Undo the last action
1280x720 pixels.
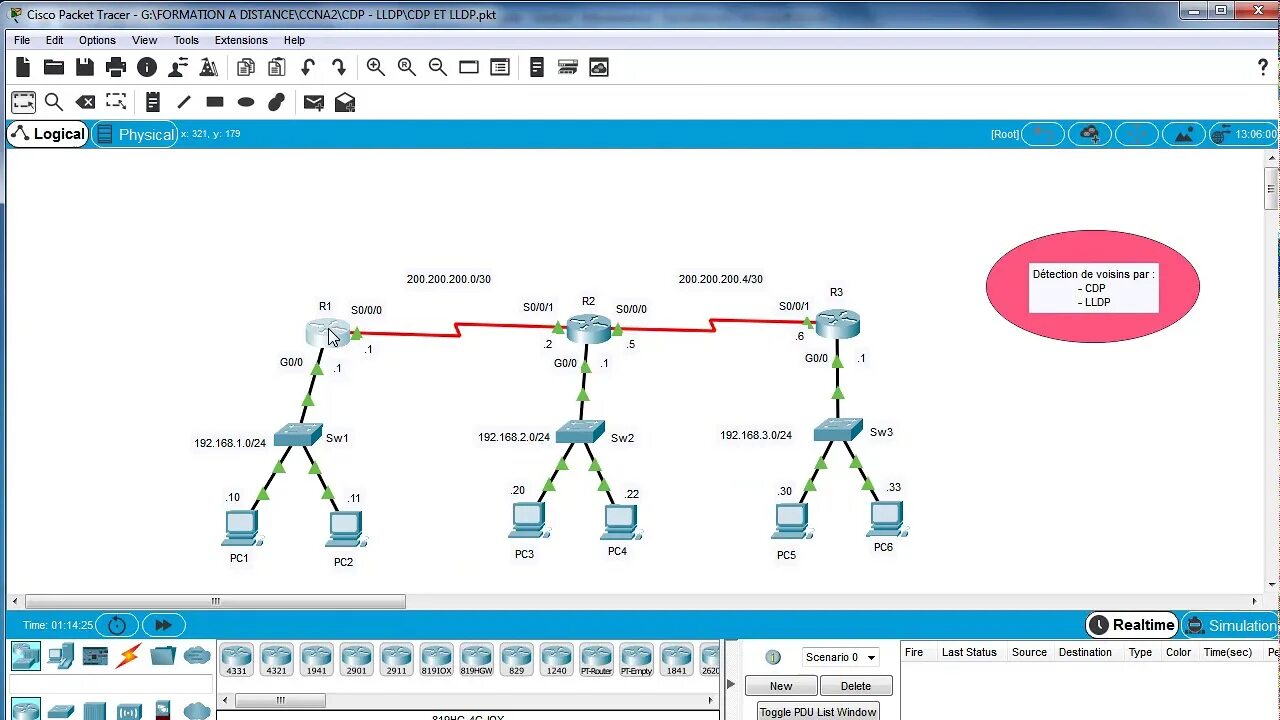coord(308,67)
